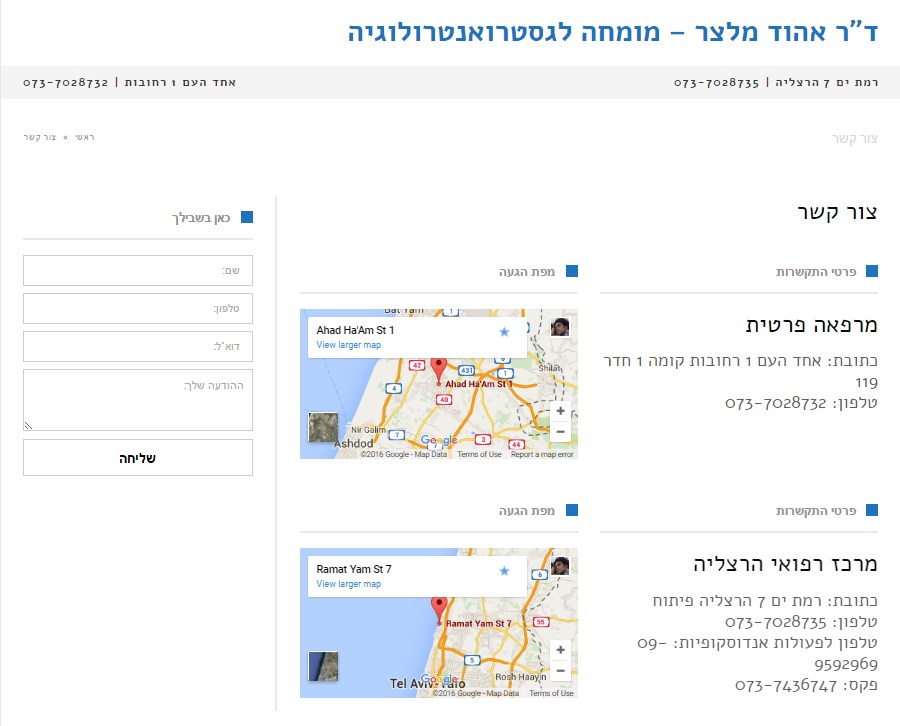Image resolution: width=900 pixels, height=726 pixels.
Task: Open View larger map for Ramat Yam St 7
Action: (348, 584)
